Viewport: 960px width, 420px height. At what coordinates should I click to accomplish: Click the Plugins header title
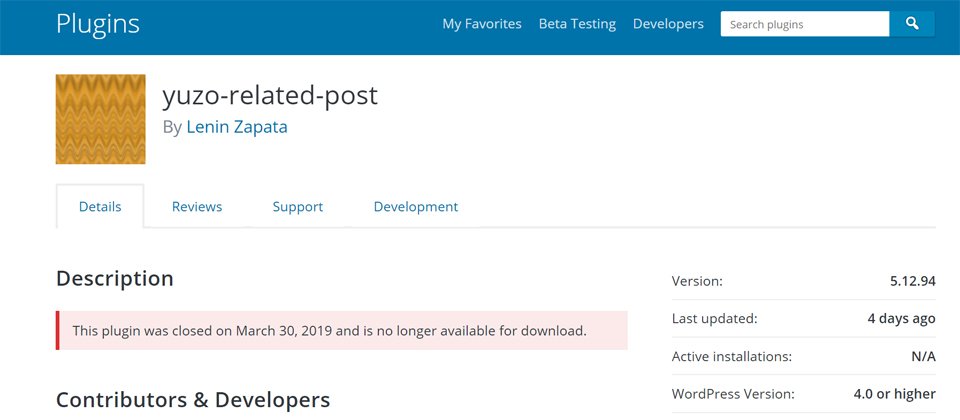tap(98, 24)
